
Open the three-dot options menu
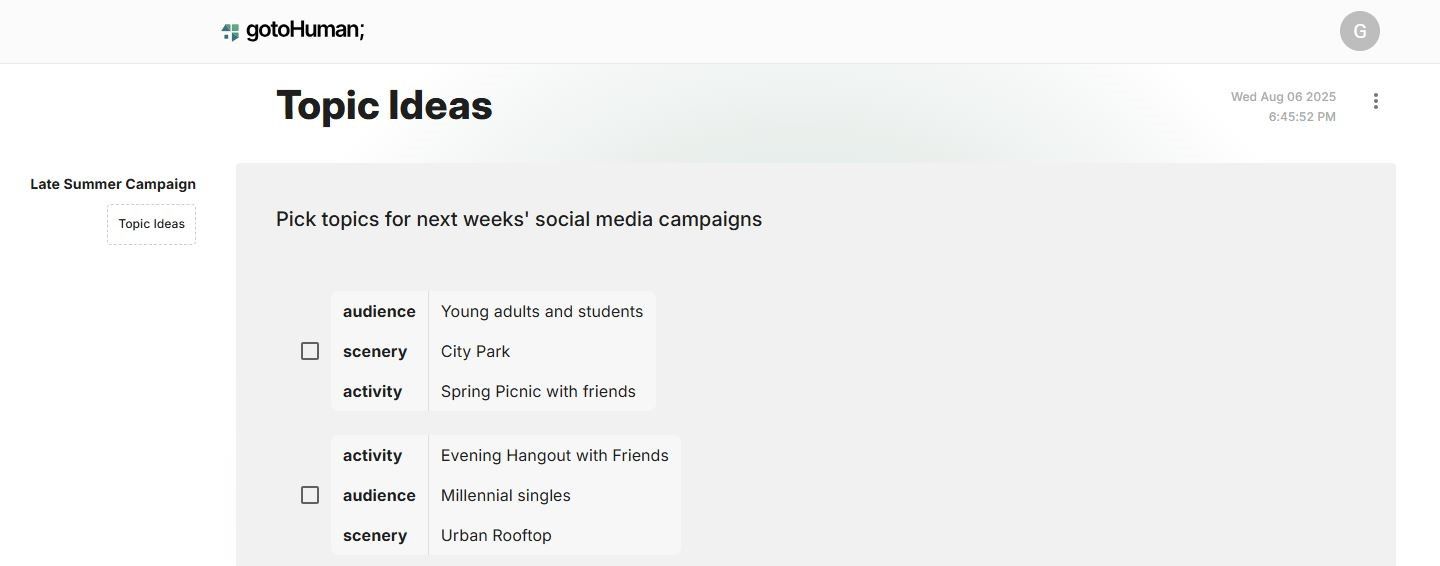pyautogui.click(x=1376, y=101)
